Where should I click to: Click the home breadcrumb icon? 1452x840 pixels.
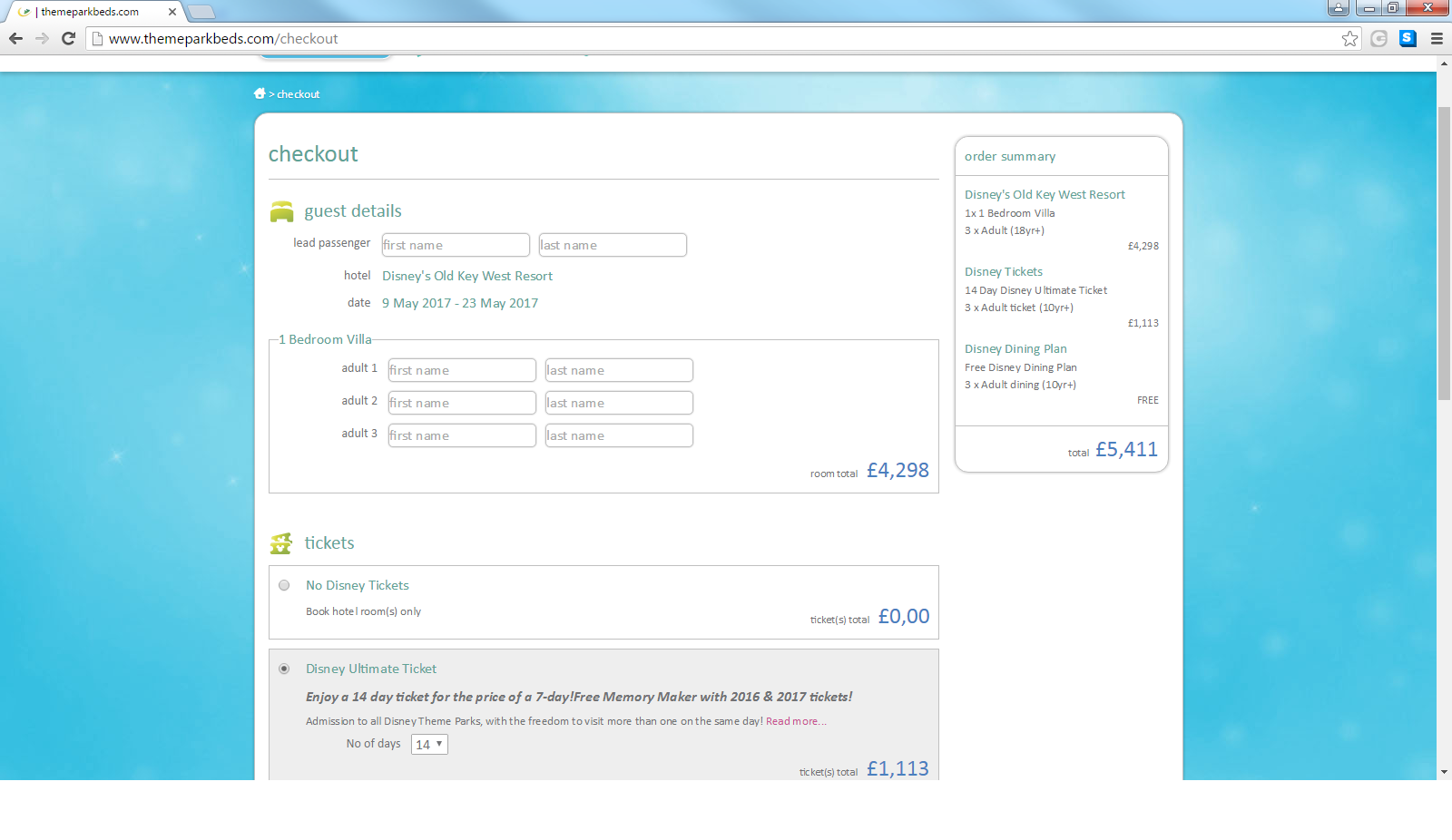(260, 93)
